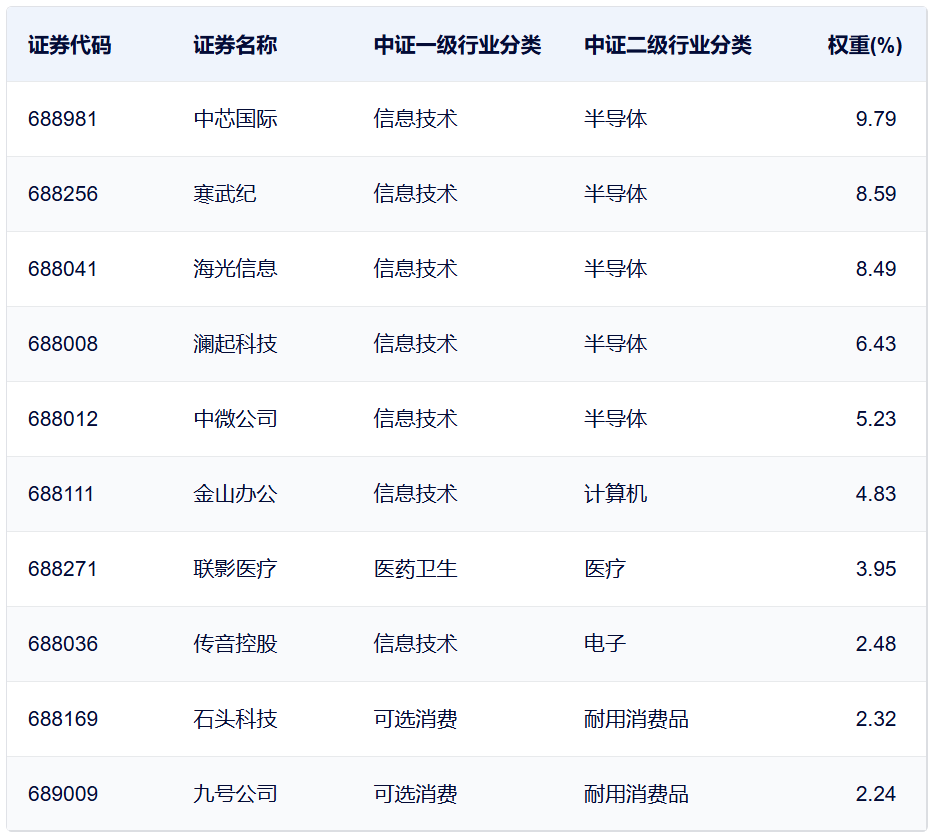
Task: Select stock code 688036
Action: click(62, 644)
